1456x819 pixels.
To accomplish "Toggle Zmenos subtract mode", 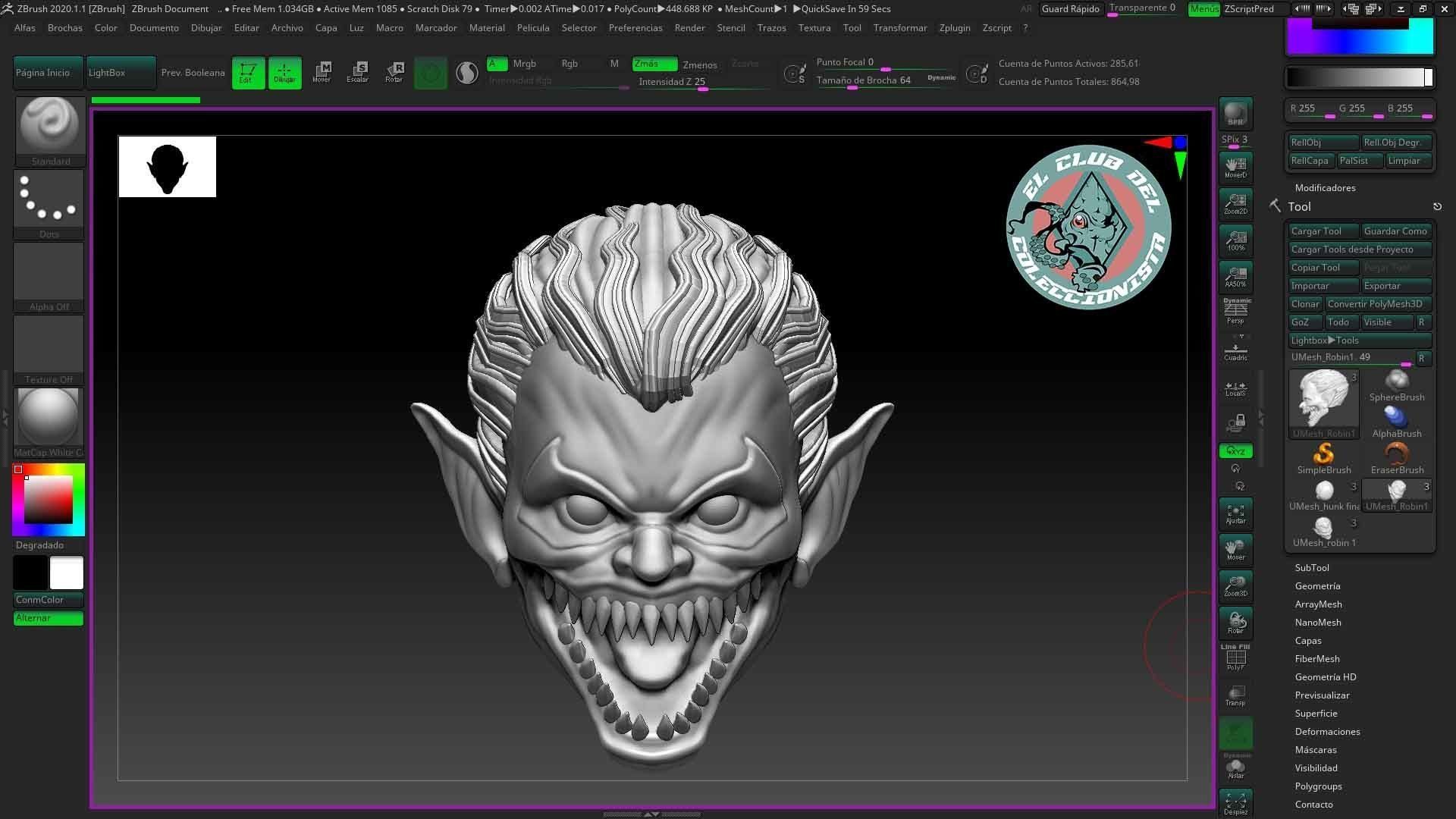I will (x=700, y=64).
